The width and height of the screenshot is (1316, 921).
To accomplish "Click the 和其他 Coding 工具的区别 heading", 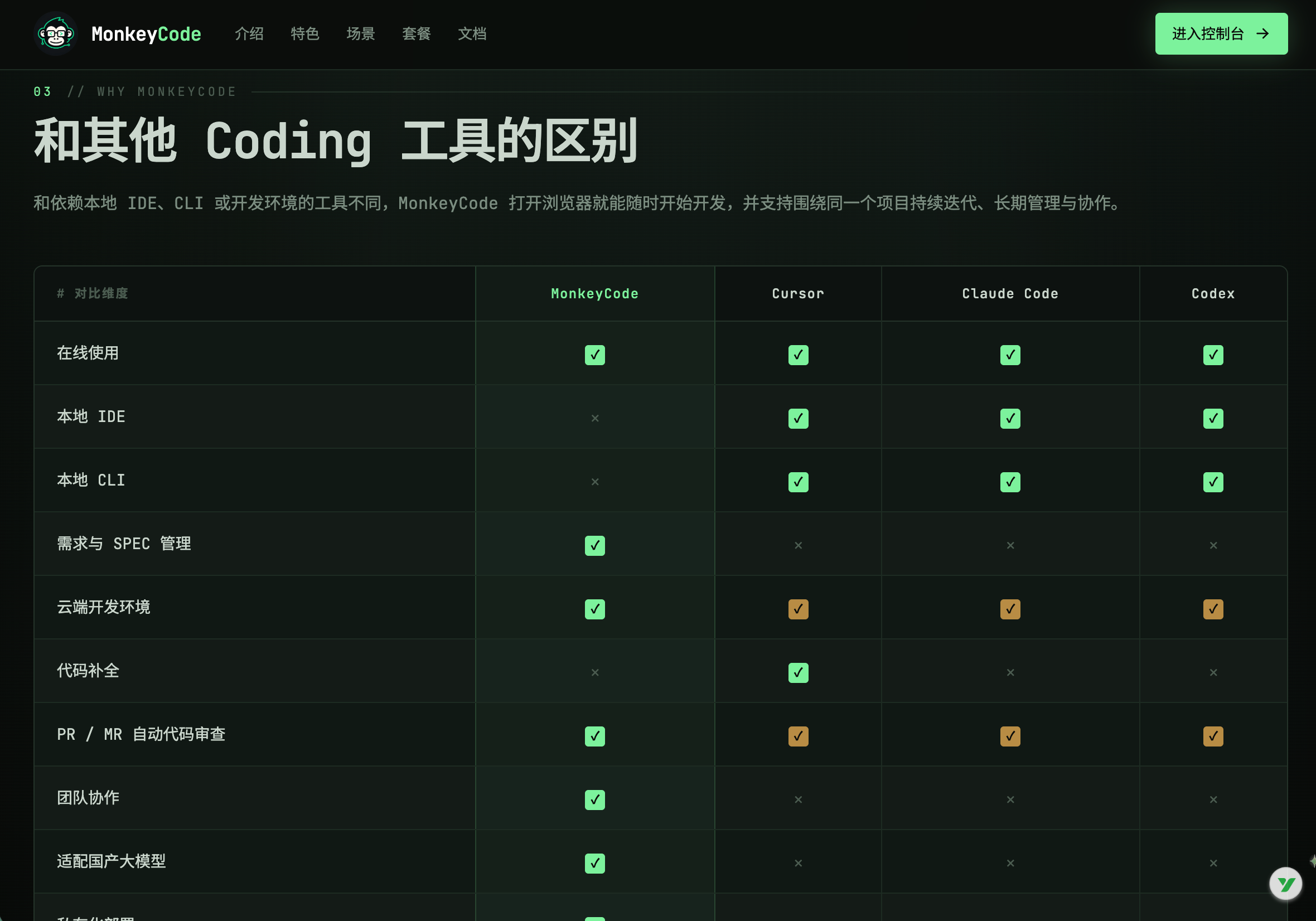I will coord(335,141).
